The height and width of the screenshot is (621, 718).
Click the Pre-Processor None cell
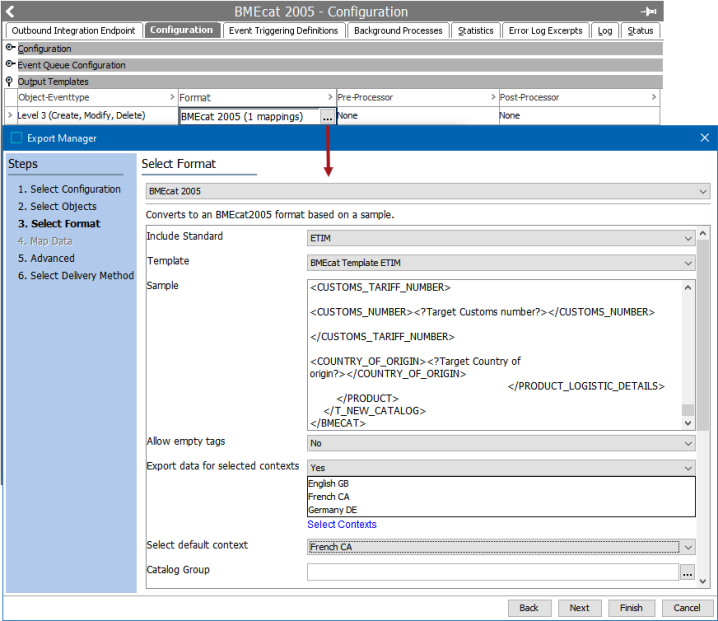click(418, 115)
